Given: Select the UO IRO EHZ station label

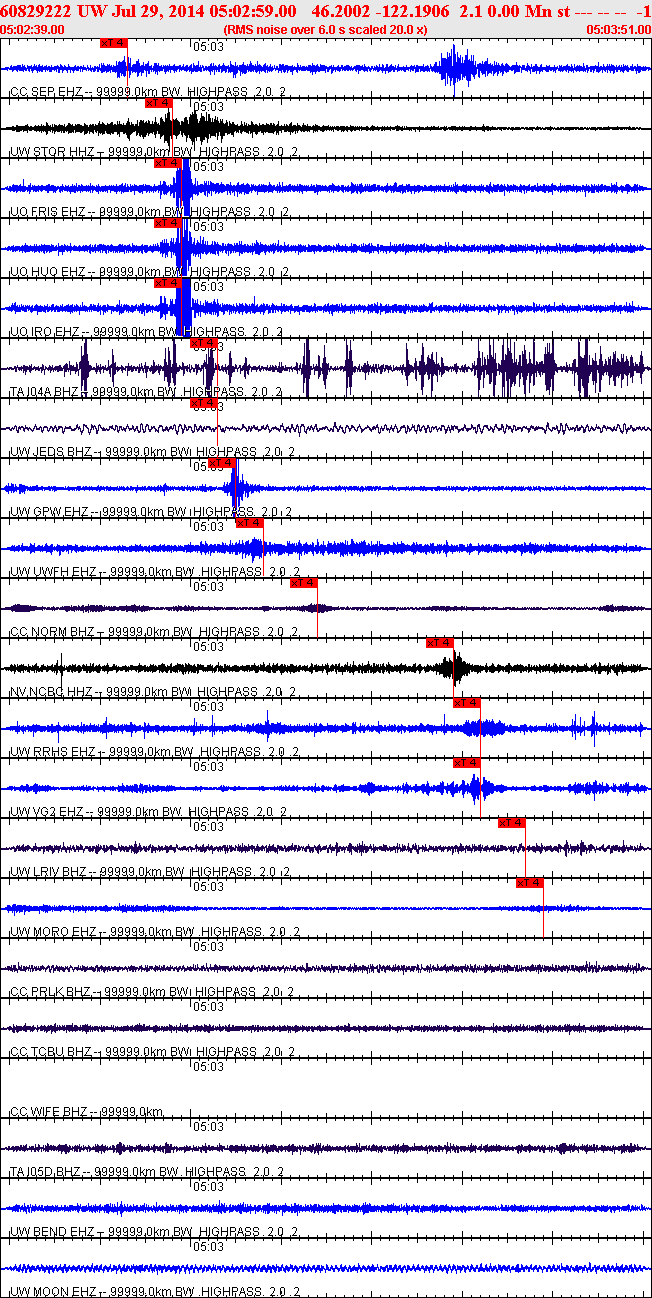Looking at the screenshot, I should point(146,331).
